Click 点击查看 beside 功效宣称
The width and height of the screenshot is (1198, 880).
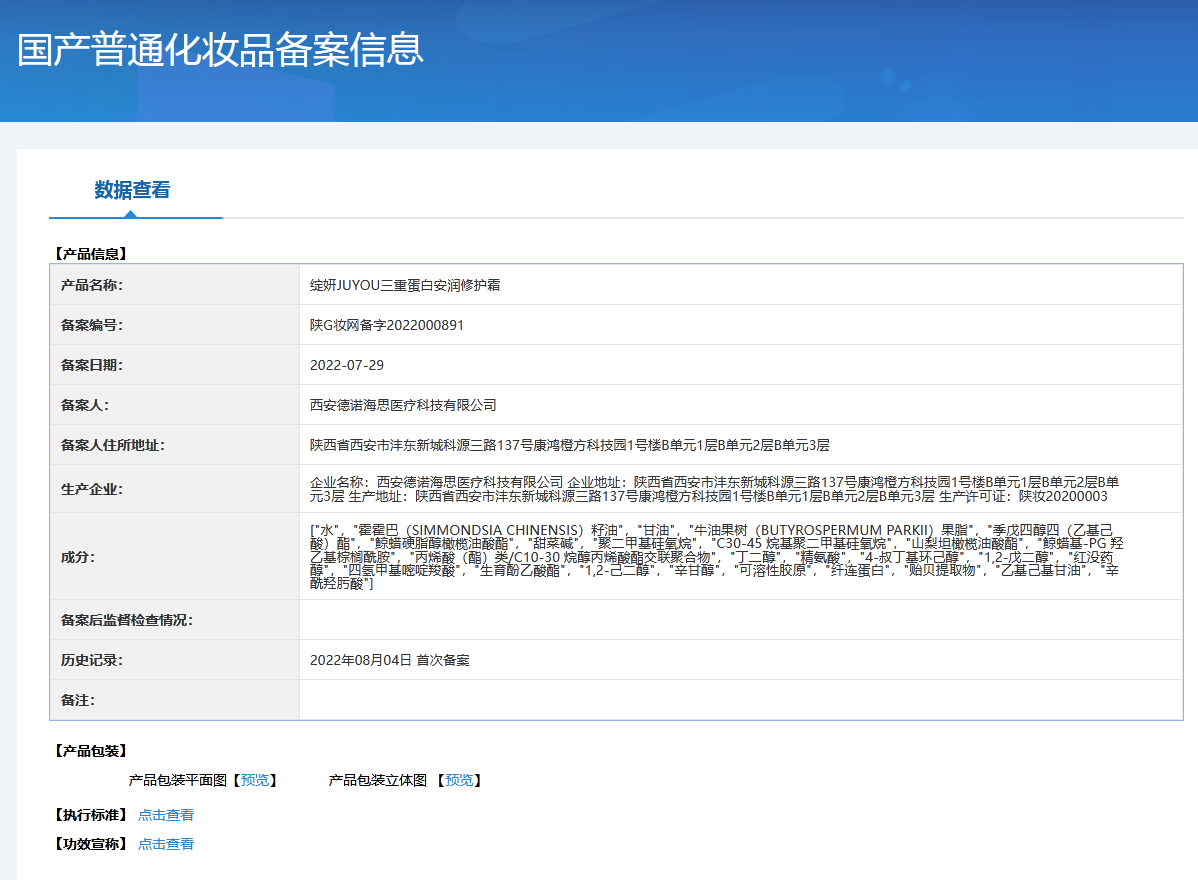coord(166,844)
